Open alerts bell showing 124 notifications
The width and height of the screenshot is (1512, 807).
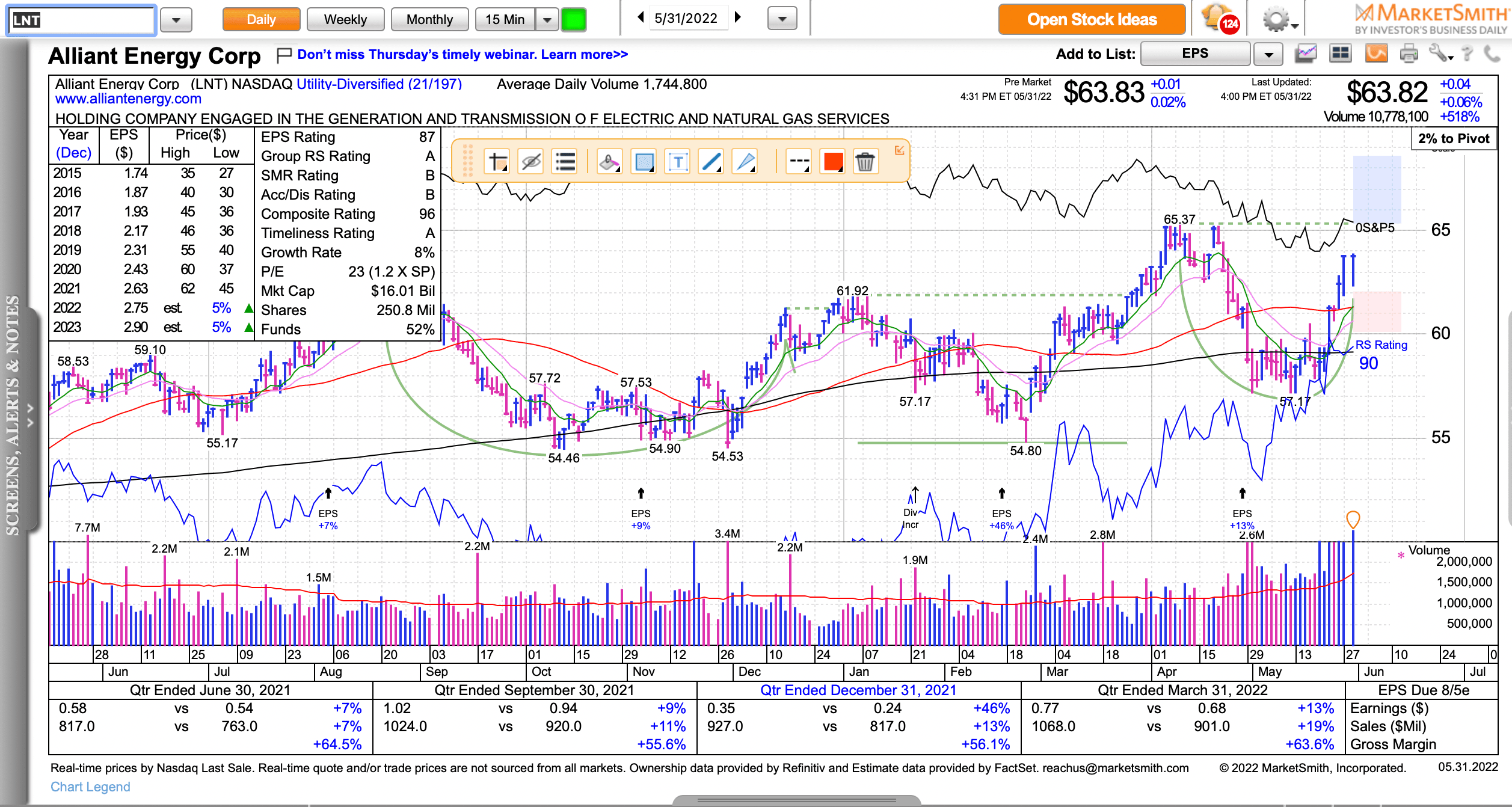1220,19
